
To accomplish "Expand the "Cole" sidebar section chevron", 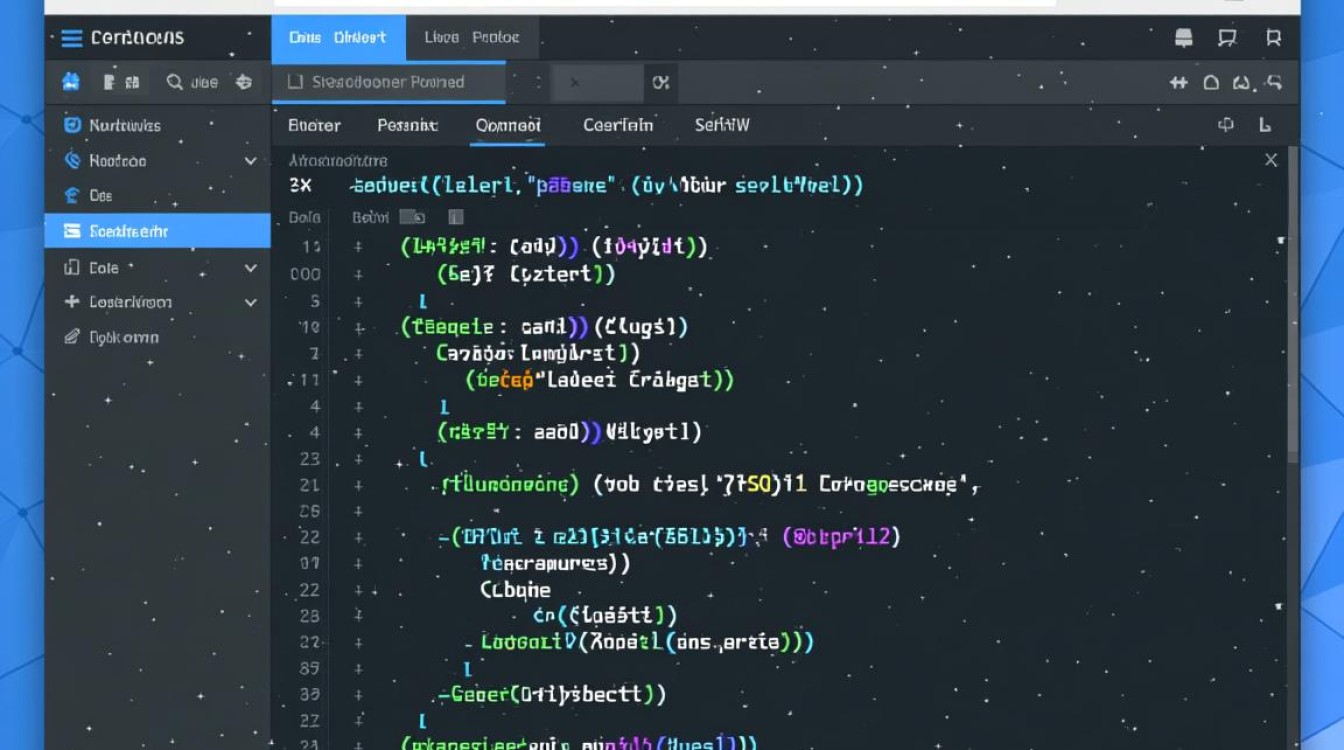I will (250, 268).
